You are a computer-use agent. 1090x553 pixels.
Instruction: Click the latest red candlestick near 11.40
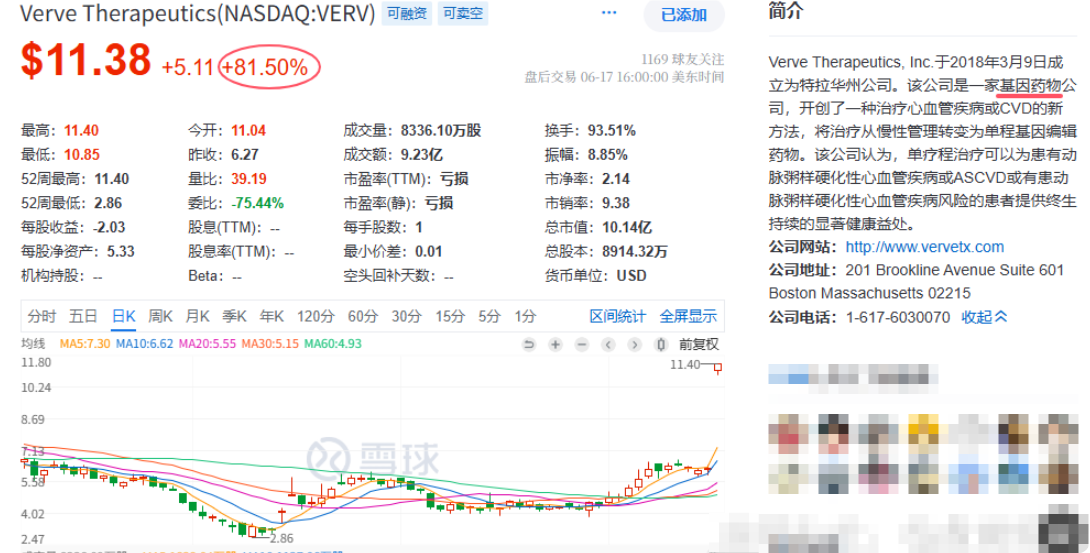point(718,368)
